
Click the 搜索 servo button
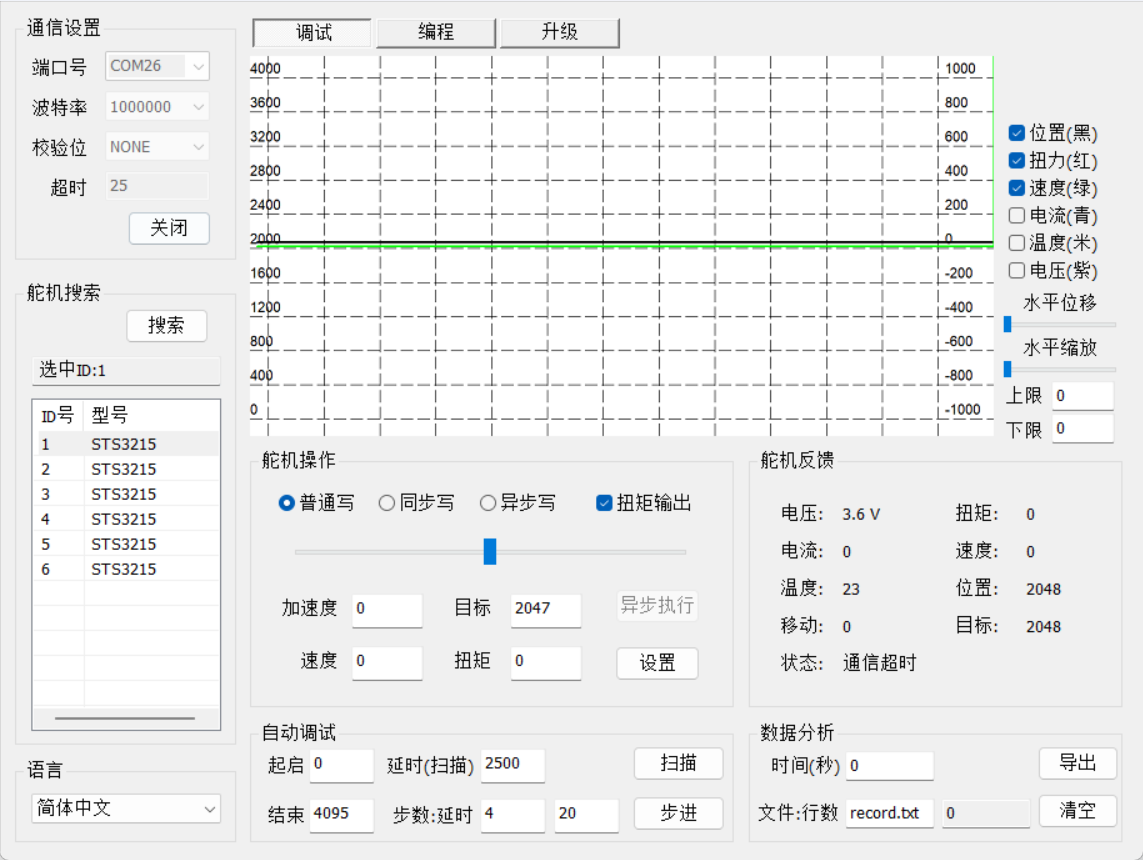[x=167, y=326]
